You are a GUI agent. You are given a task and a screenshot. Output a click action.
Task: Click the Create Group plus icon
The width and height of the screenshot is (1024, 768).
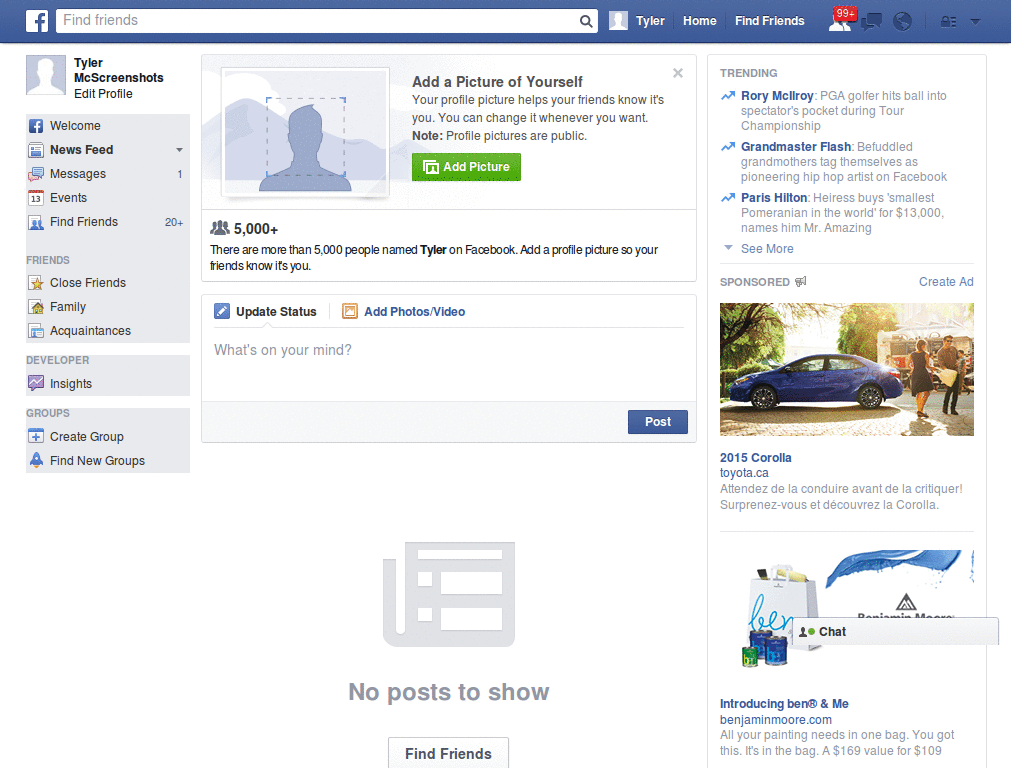point(36,436)
